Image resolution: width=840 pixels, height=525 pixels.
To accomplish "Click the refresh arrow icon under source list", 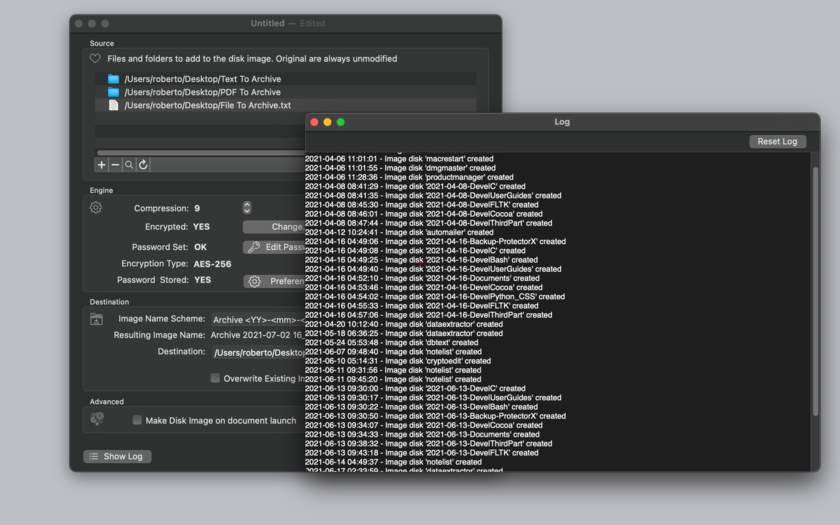I will pos(143,164).
